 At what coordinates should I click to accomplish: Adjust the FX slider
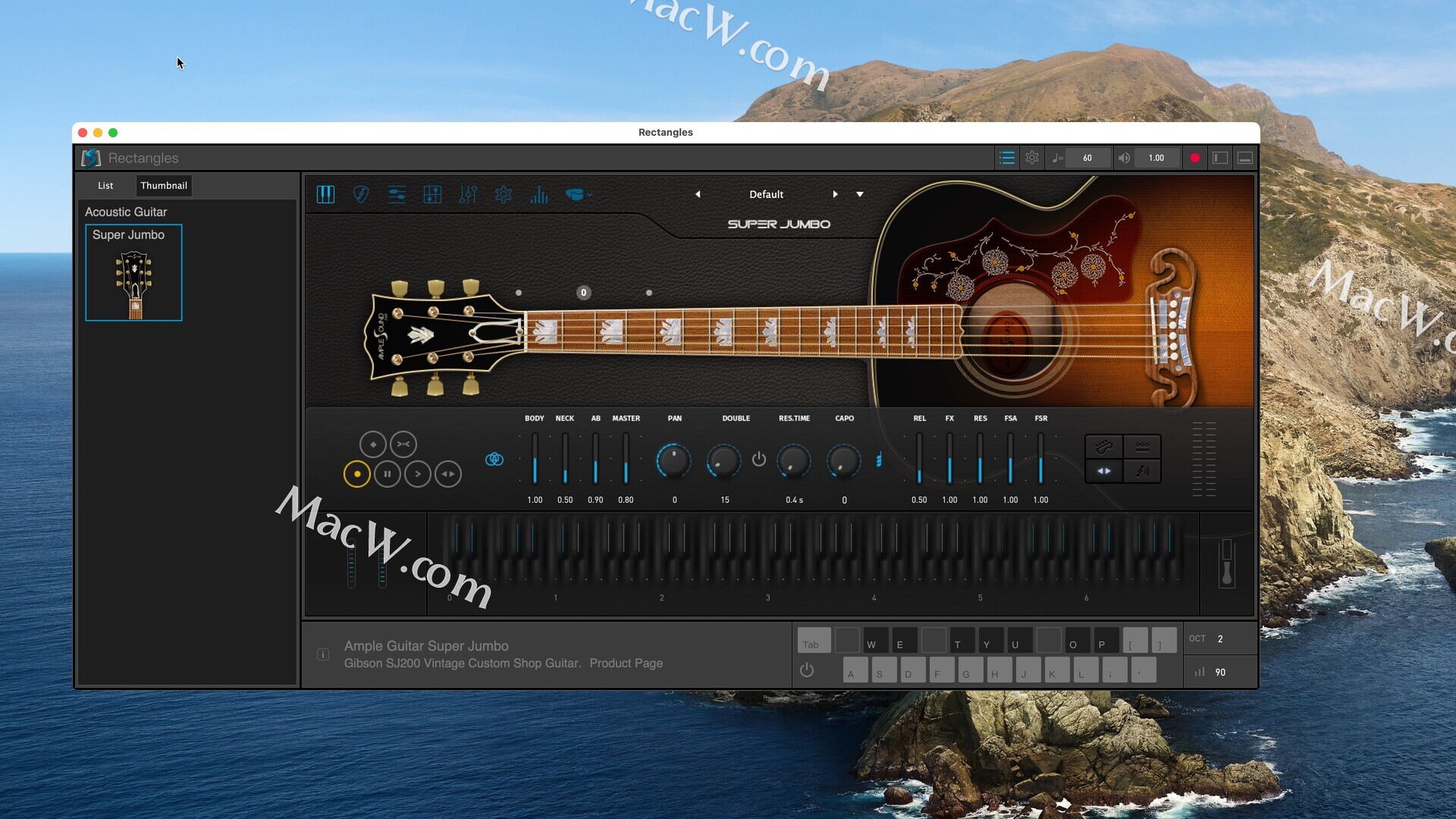pyautogui.click(x=949, y=459)
